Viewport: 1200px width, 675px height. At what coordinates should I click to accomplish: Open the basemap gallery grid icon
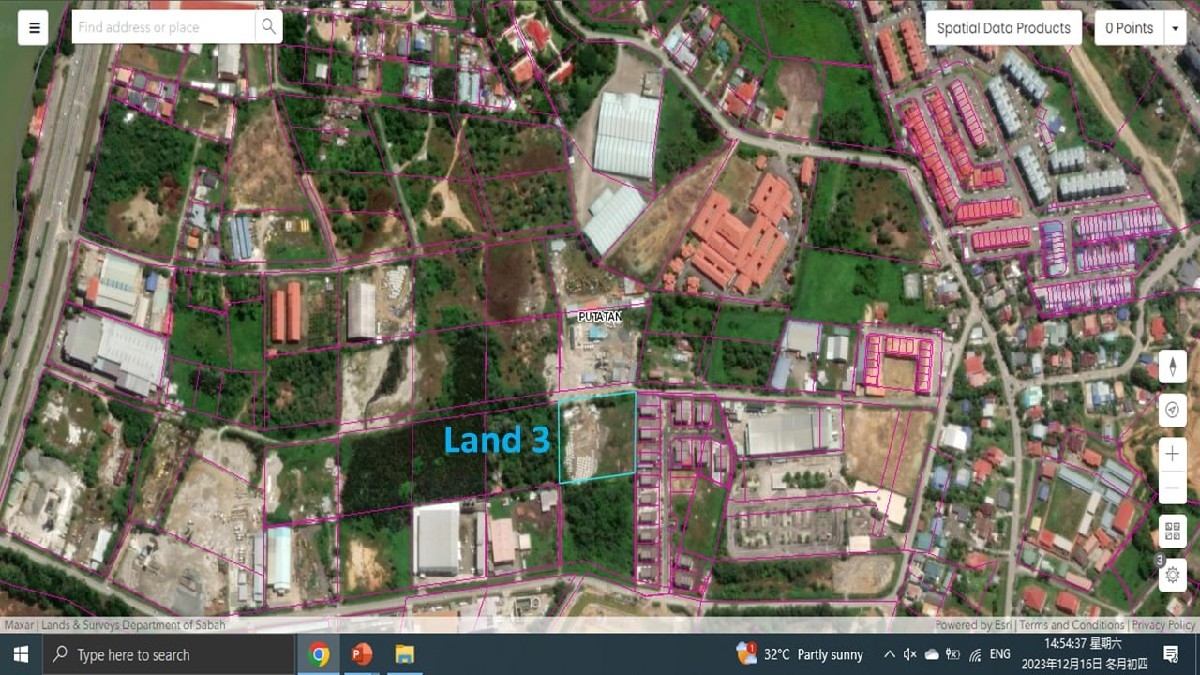coord(1172,531)
